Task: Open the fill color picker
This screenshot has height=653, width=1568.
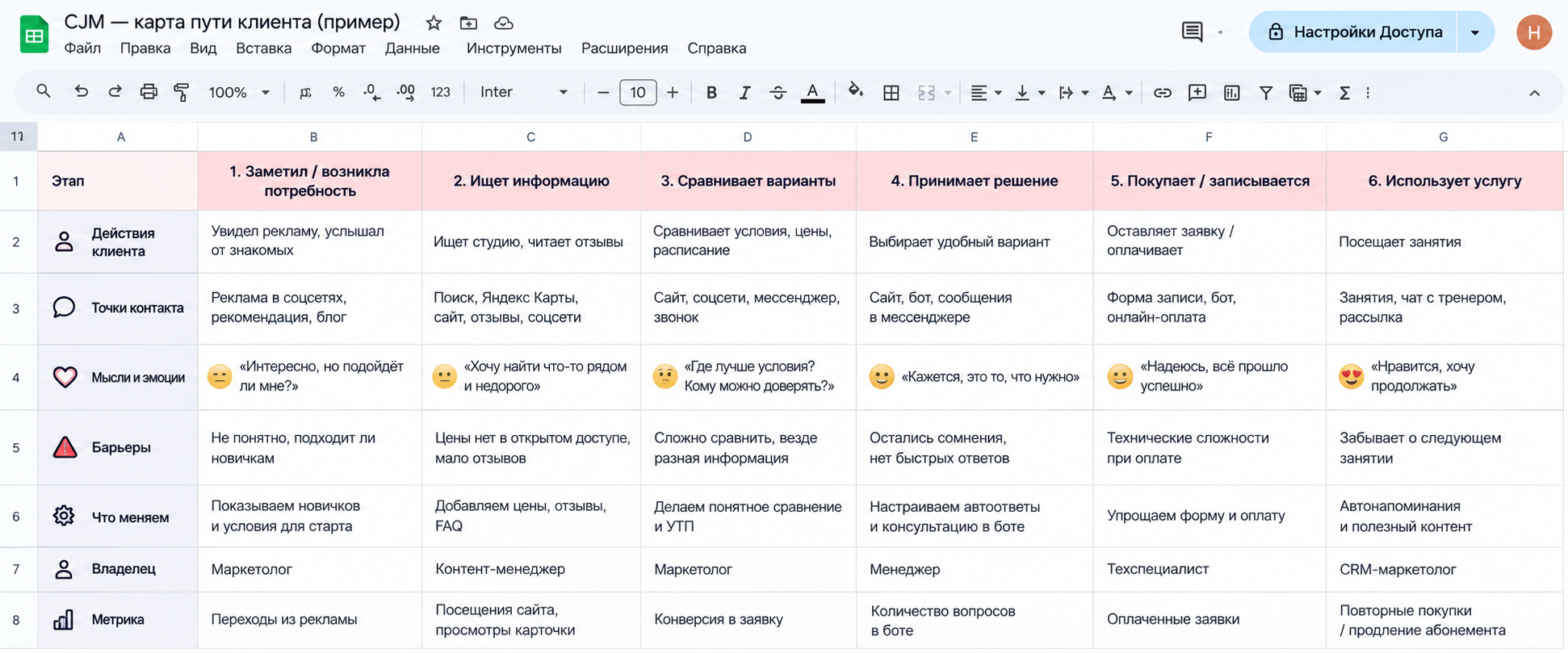Action: point(855,91)
